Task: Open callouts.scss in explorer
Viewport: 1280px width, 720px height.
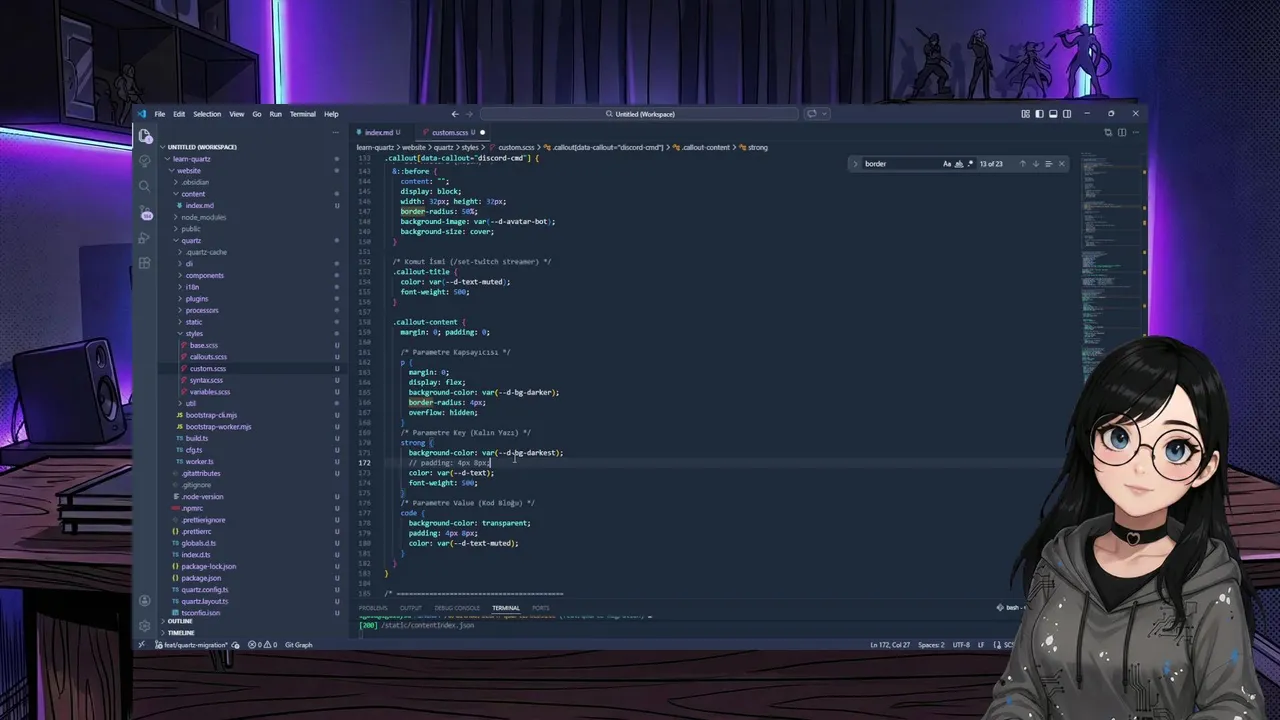Action: [208, 357]
